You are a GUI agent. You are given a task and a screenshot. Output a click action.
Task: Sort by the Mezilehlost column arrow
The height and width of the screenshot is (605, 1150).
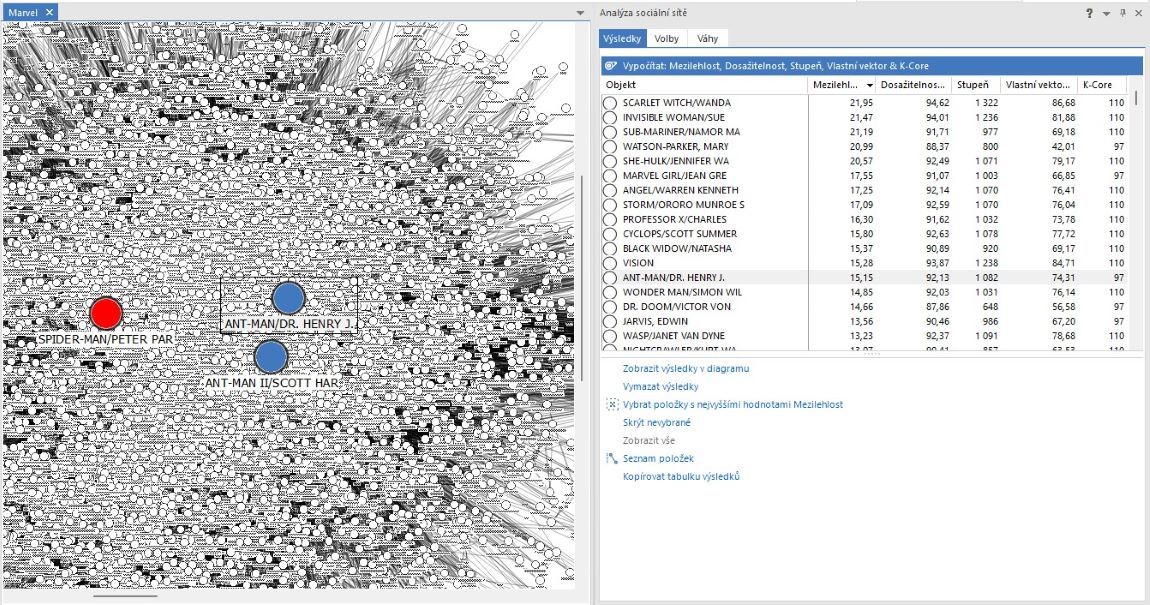869,85
